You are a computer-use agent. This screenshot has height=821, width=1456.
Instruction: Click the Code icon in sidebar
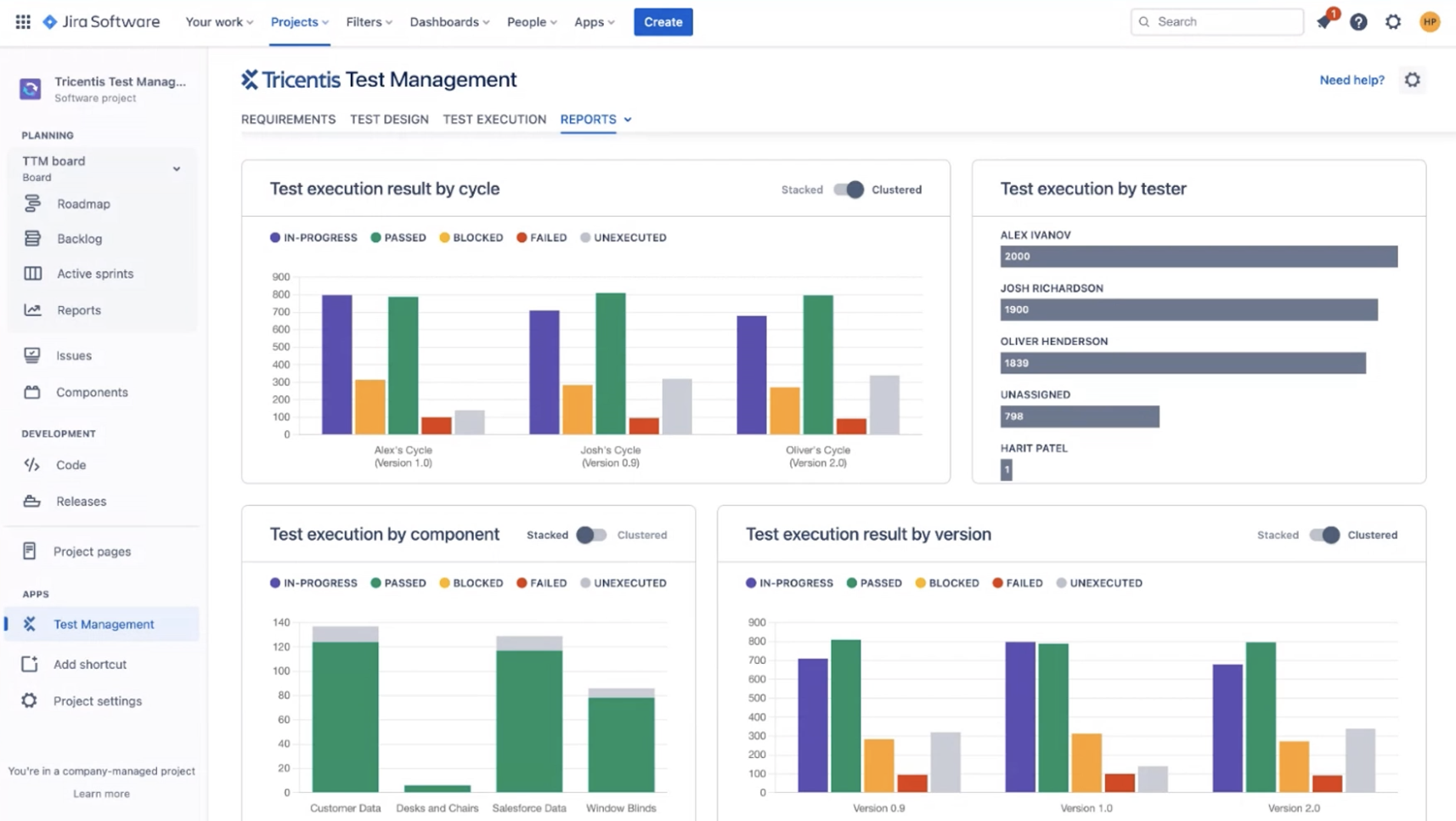[x=32, y=465]
